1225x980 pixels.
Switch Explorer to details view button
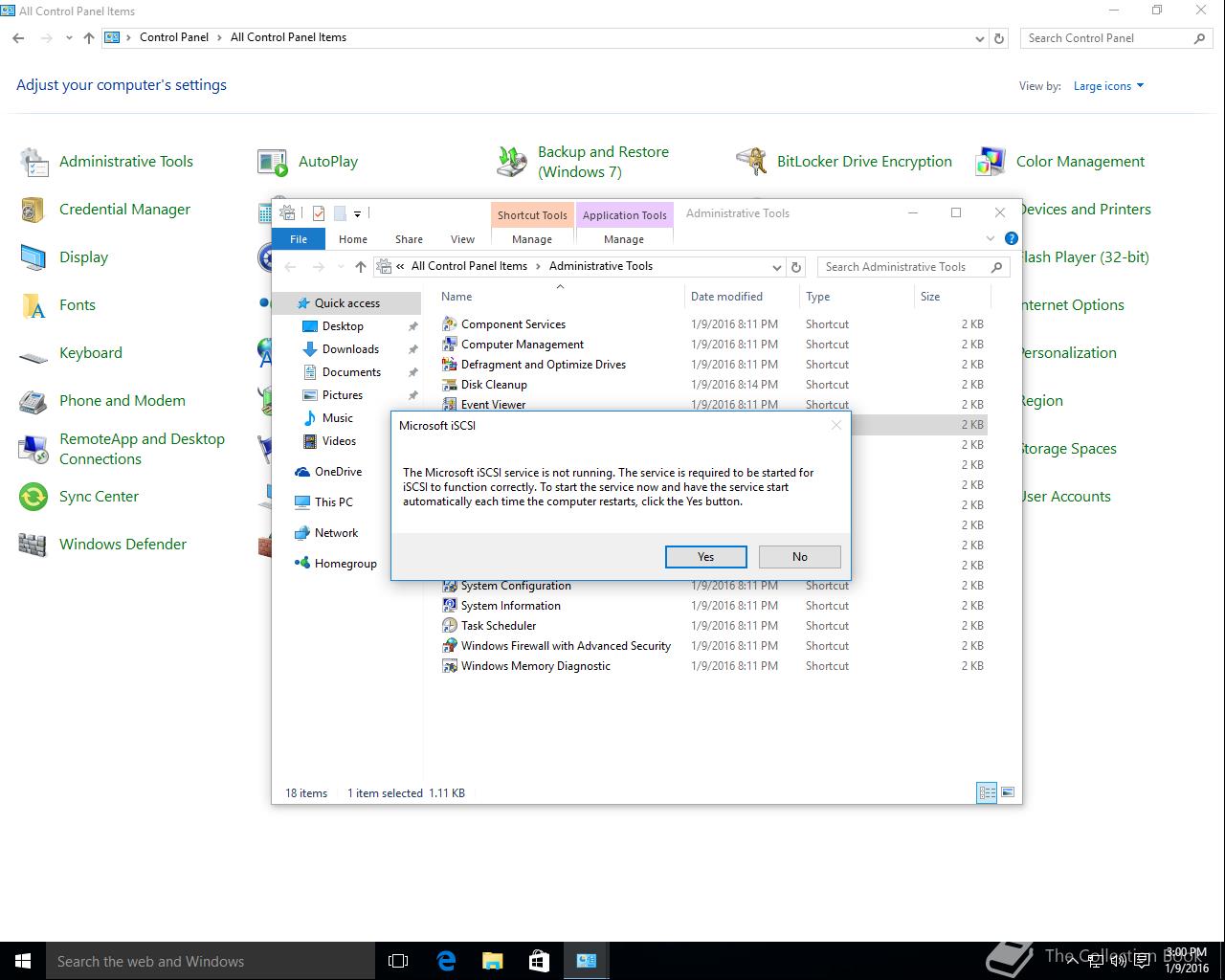tap(987, 792)
